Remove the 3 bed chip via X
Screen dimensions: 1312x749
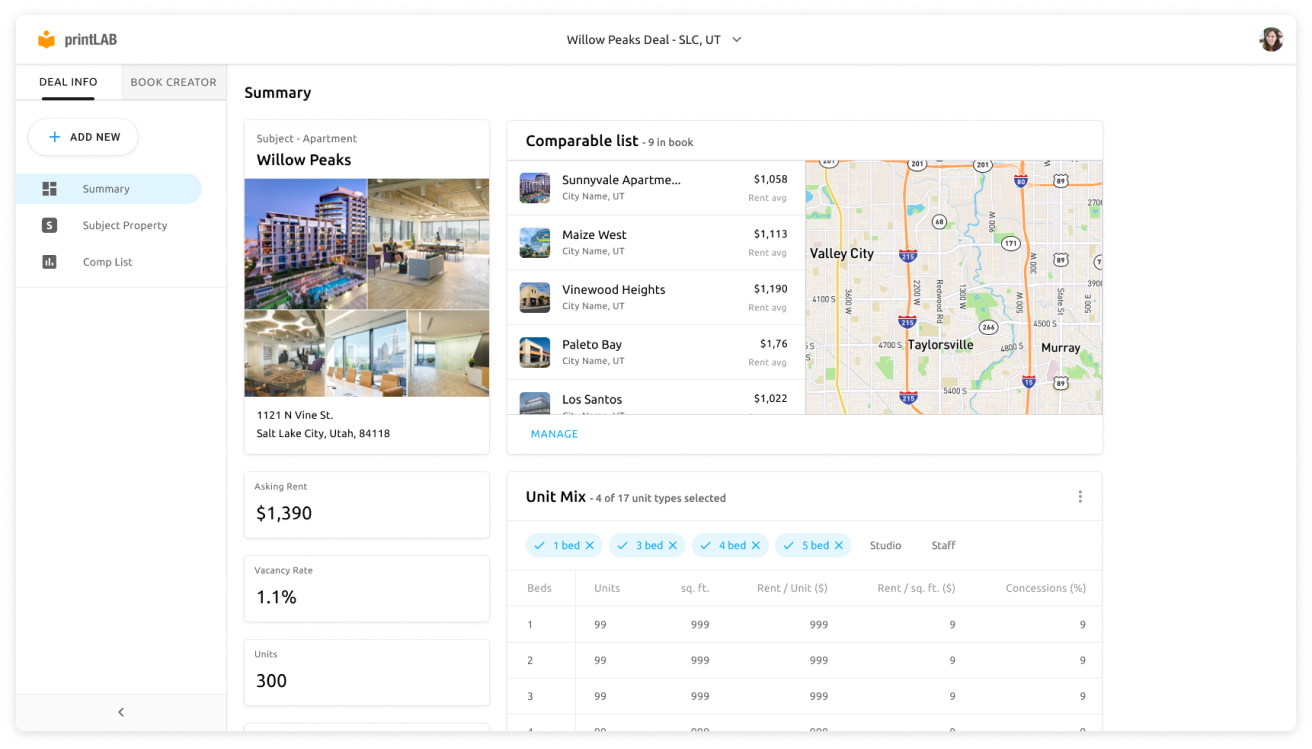coord(673,546)
